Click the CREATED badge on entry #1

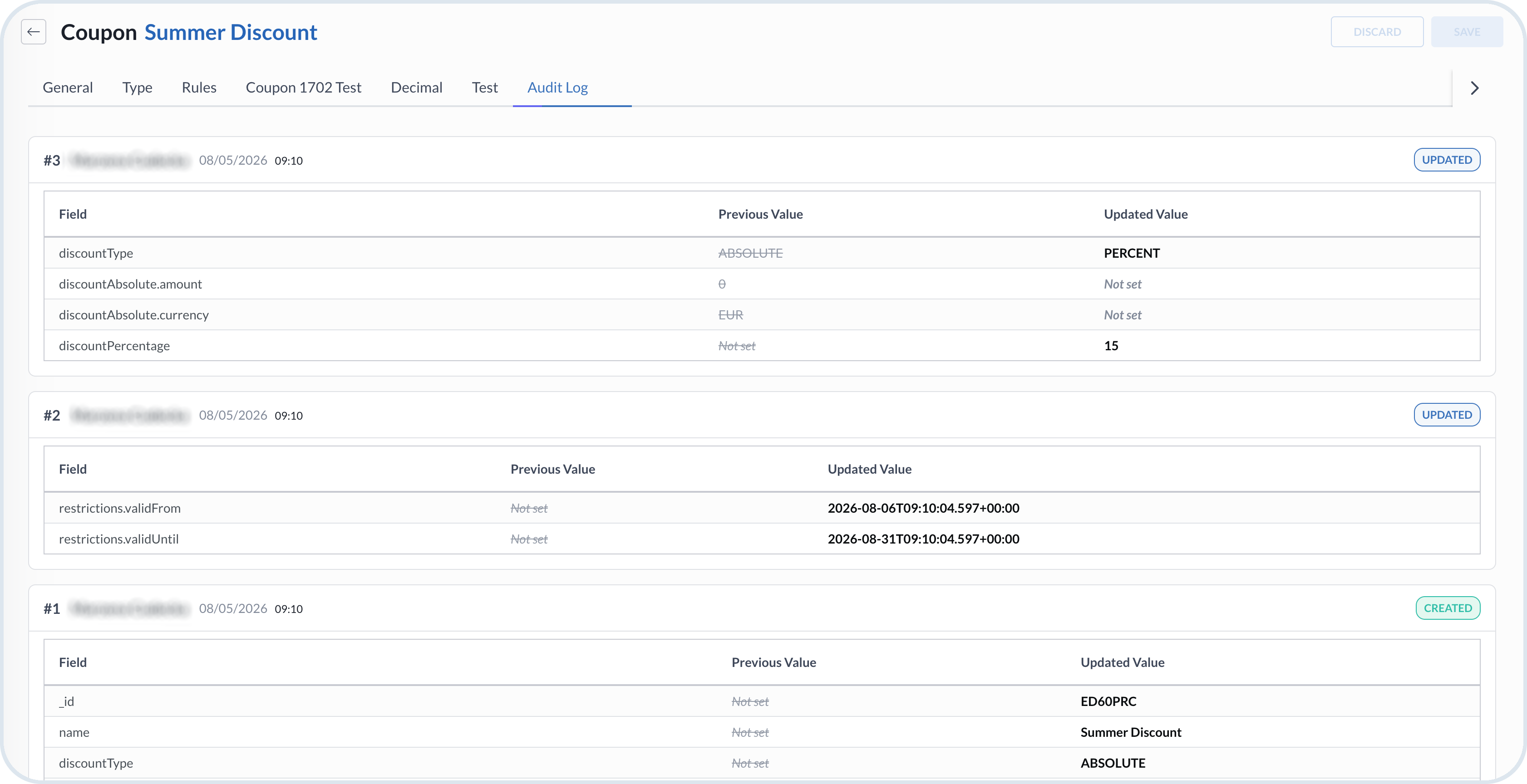click(1447, 608)
